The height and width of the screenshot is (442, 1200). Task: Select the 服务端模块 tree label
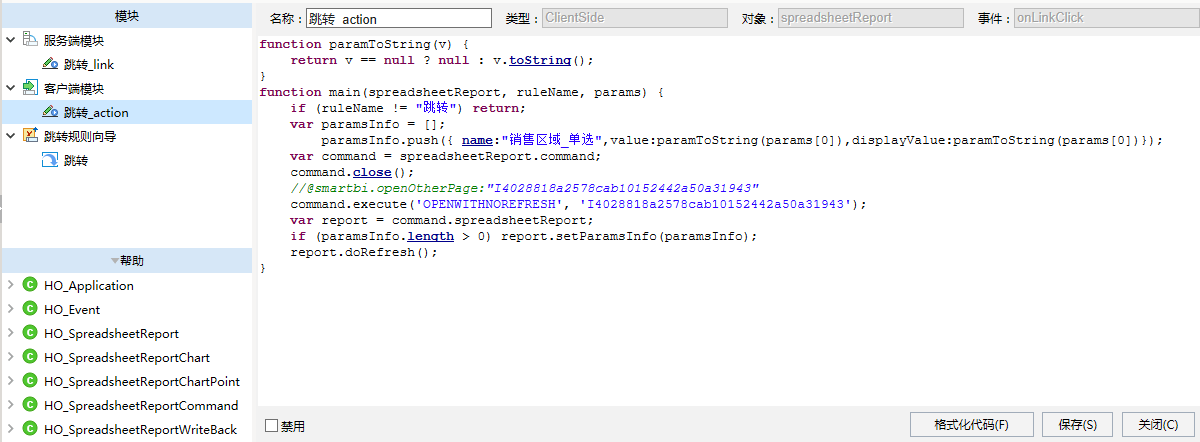point(74,40)
